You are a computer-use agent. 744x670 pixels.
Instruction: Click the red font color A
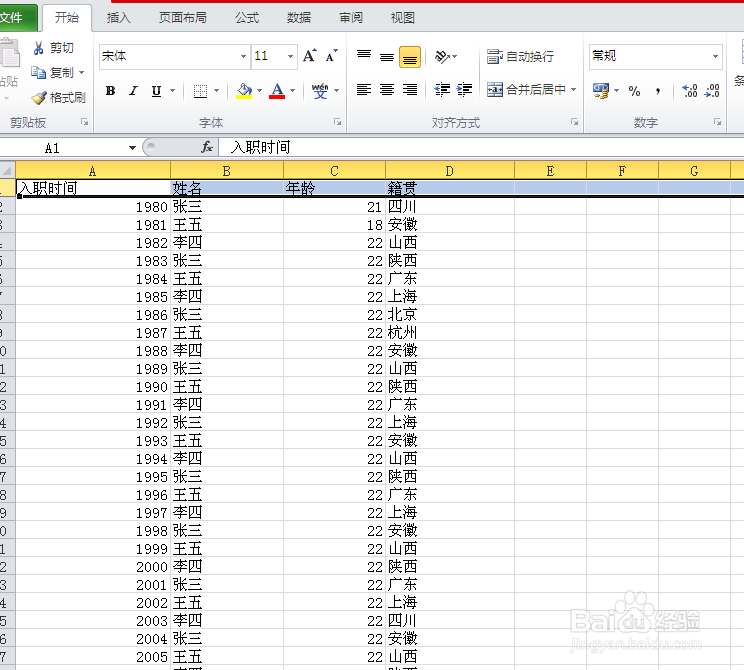[277, 91]
